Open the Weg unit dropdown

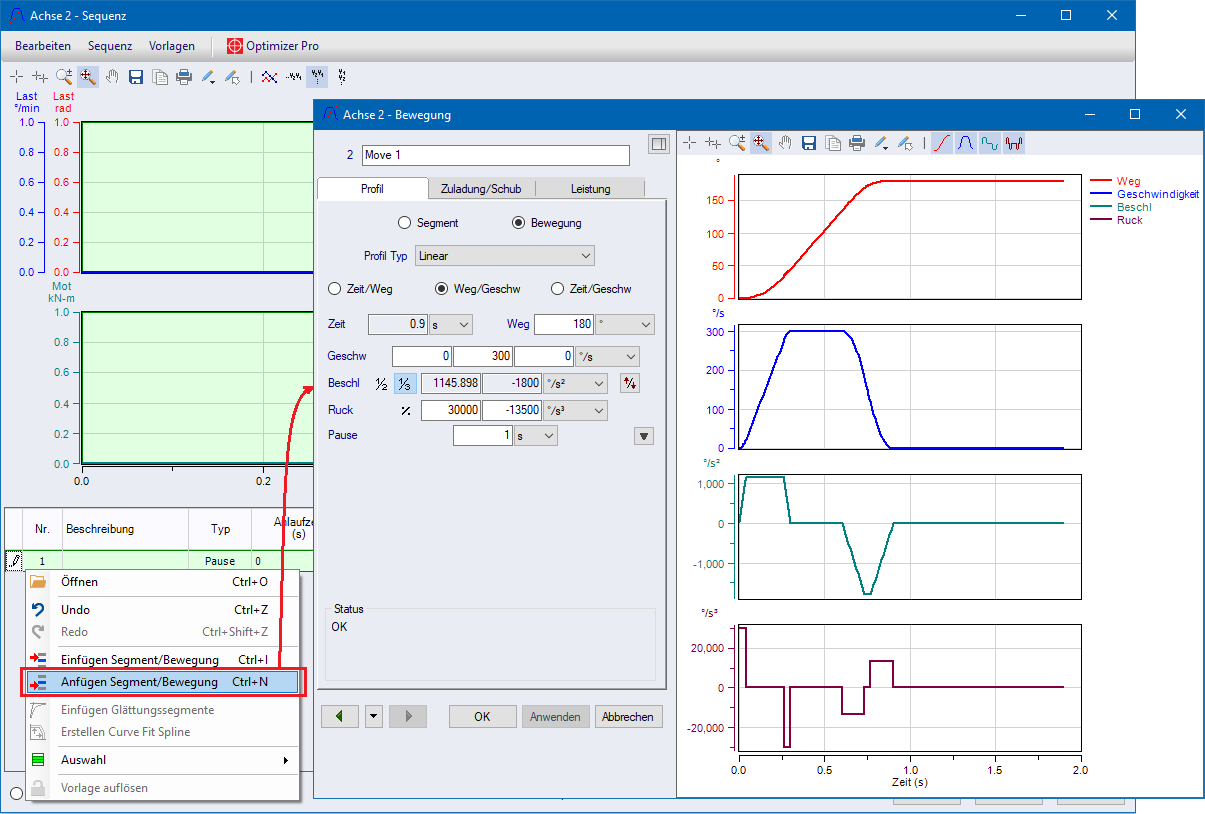624,324
